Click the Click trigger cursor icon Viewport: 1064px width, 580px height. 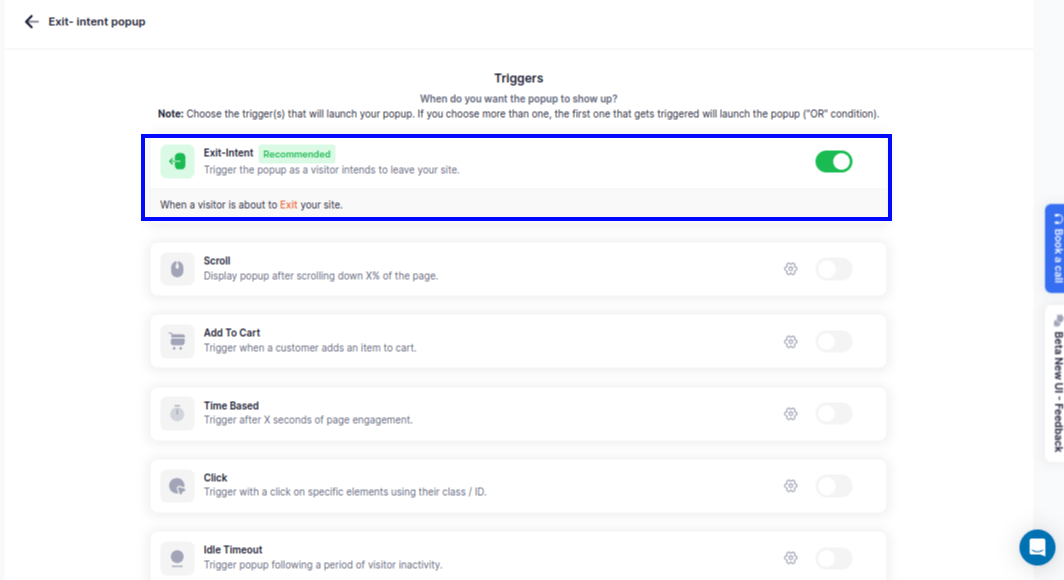tap(178, 485)
